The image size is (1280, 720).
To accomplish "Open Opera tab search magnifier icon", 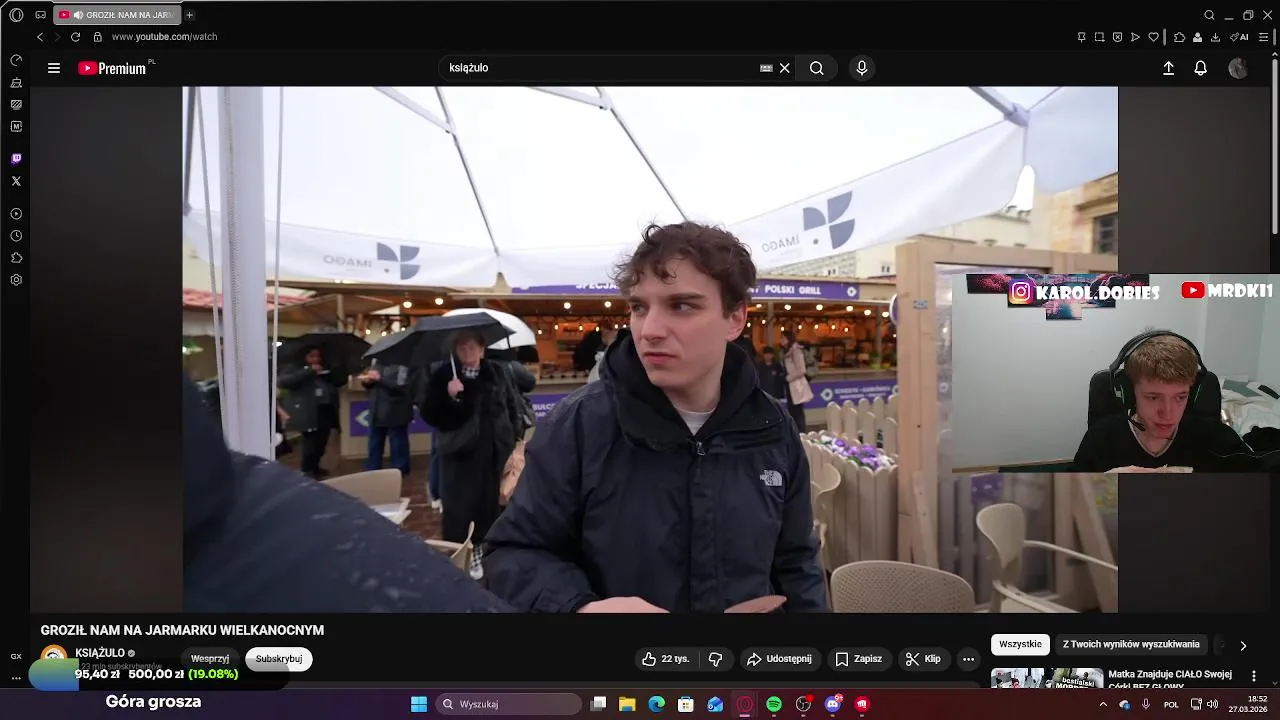I will (x=1209, y=15).
